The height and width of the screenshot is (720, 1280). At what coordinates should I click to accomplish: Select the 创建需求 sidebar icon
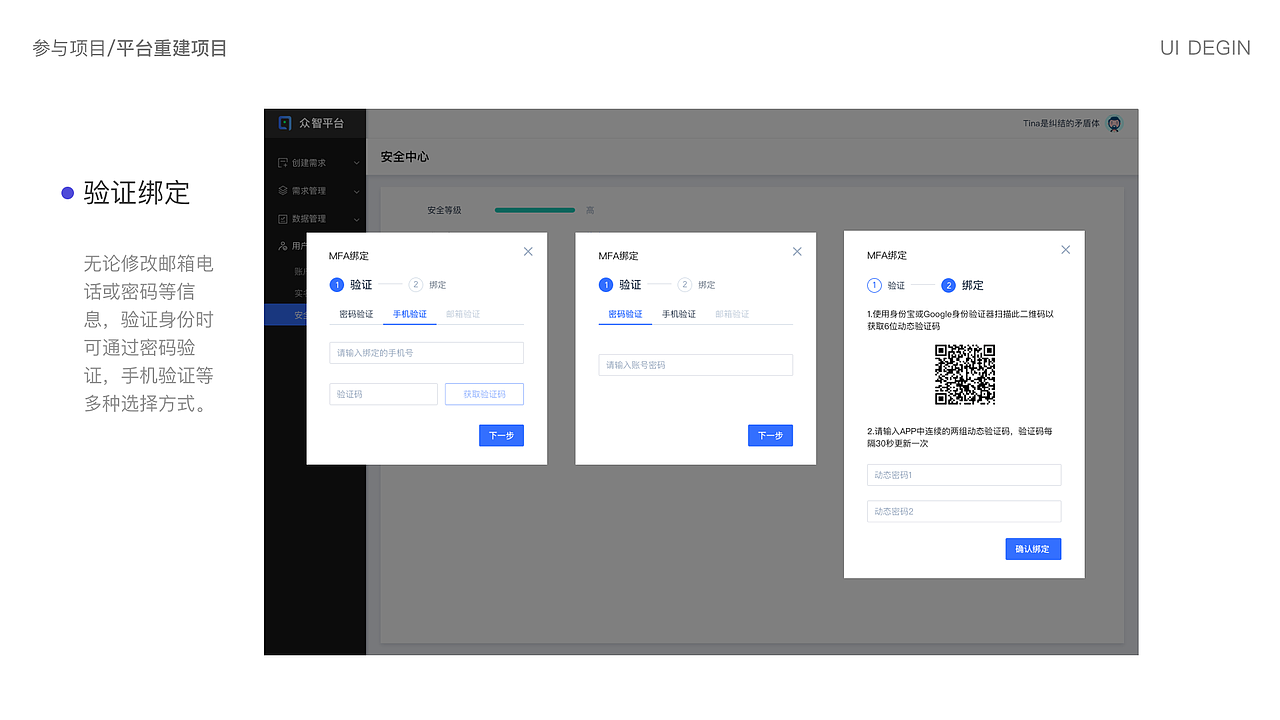pyautogui.click(x=284, y=163)
